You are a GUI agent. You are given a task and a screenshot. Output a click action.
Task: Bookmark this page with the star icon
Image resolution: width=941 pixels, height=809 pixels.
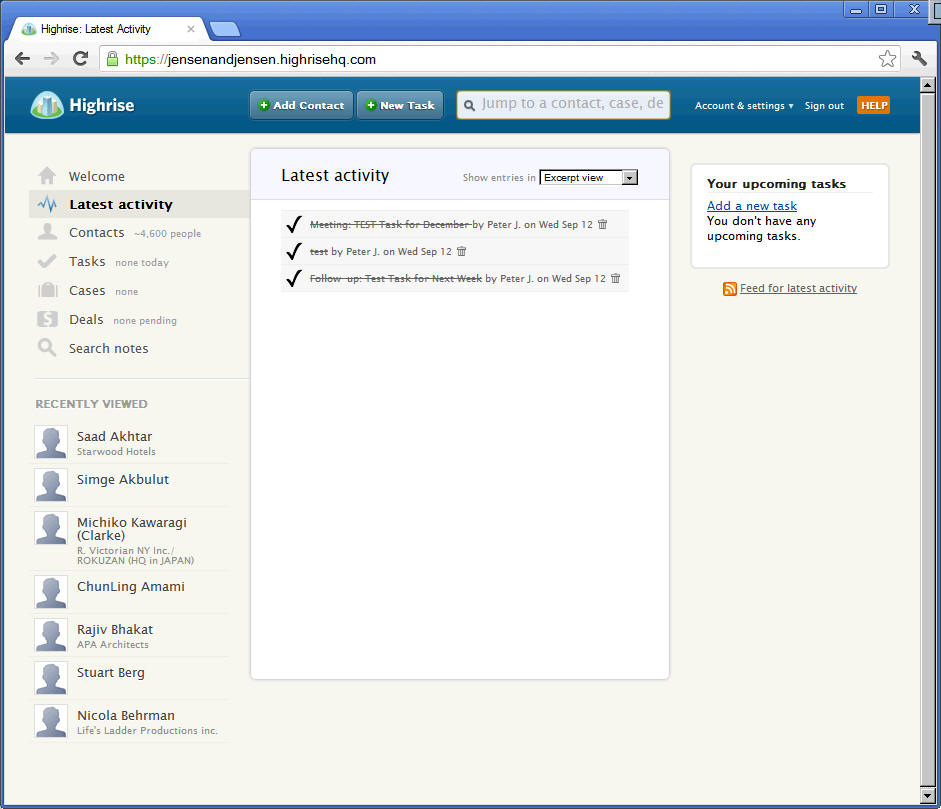[887, 59]
